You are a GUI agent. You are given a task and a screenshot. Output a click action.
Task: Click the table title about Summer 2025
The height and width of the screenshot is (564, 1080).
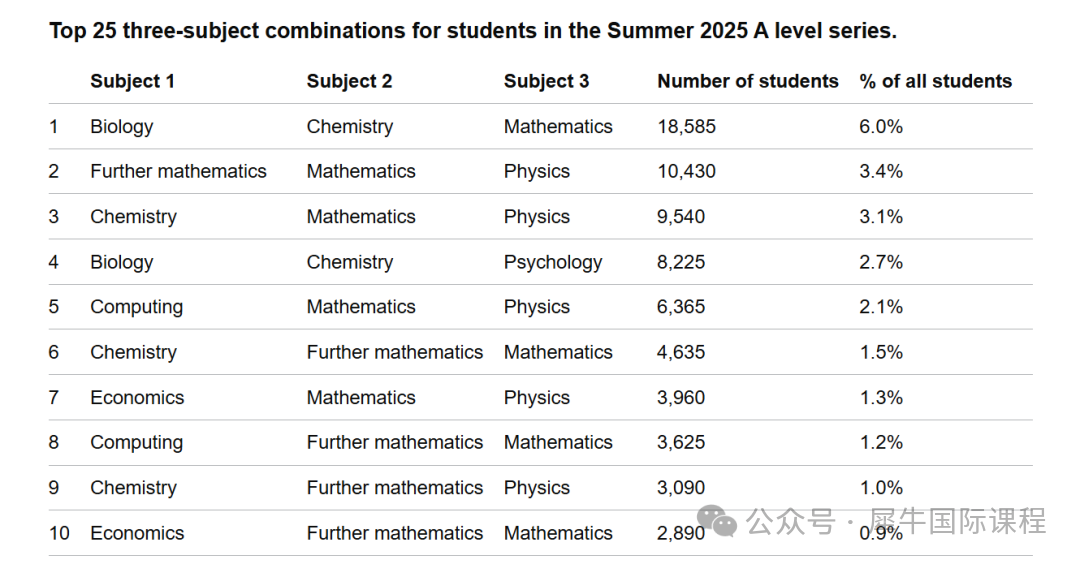[473, 31]
